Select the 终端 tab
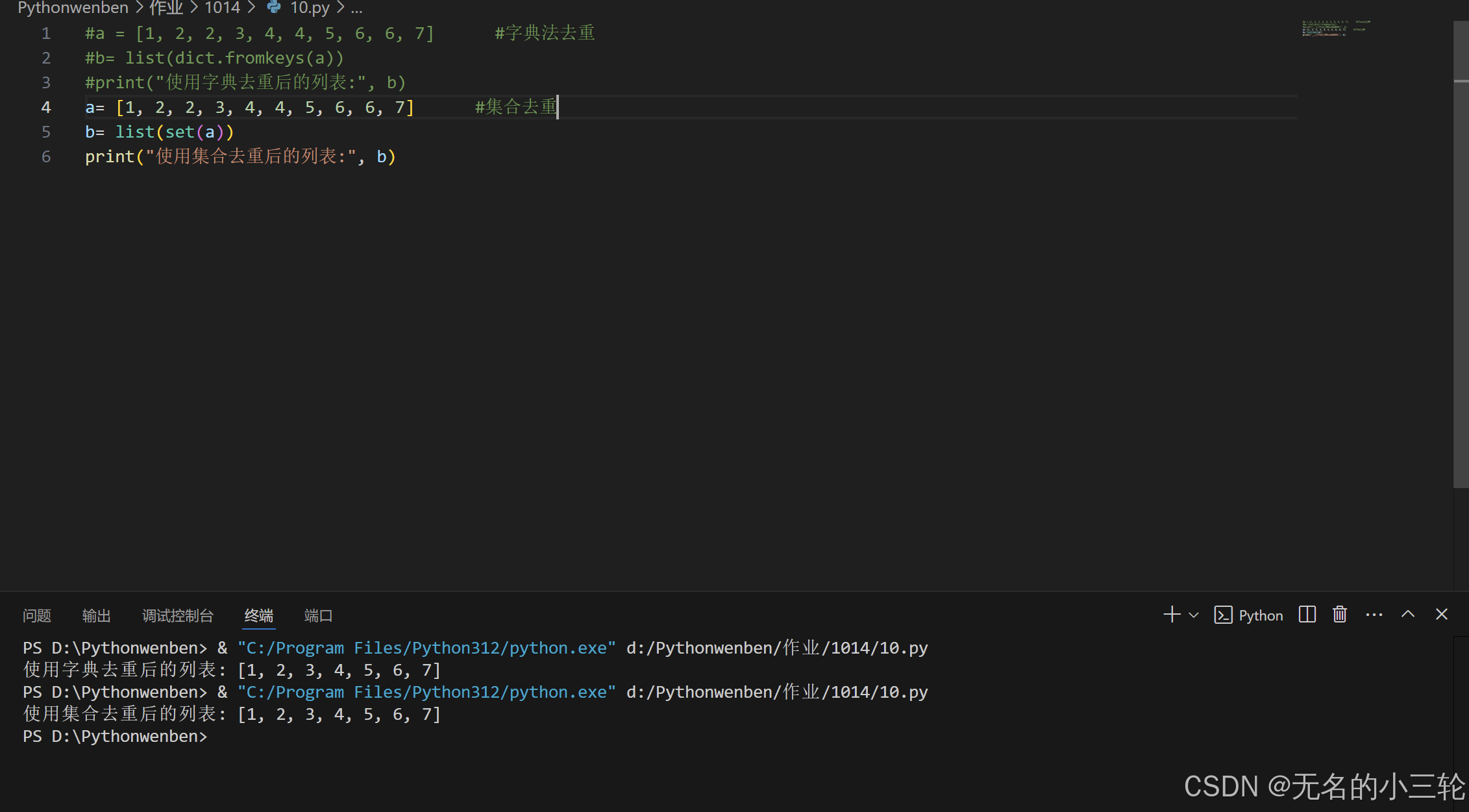The height and width of the screenshot is (812, 1469). click(x=259, y=616)
